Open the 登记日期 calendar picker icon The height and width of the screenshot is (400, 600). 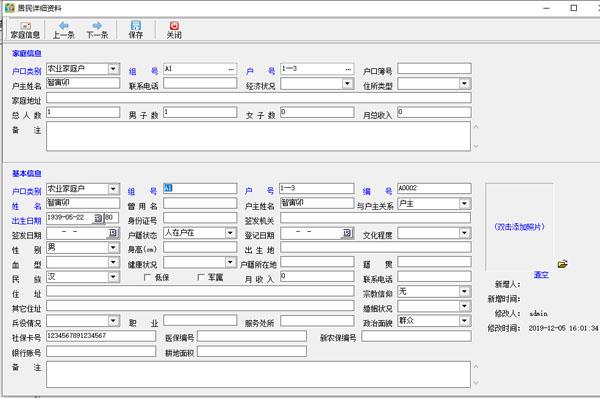click(347, 233)
